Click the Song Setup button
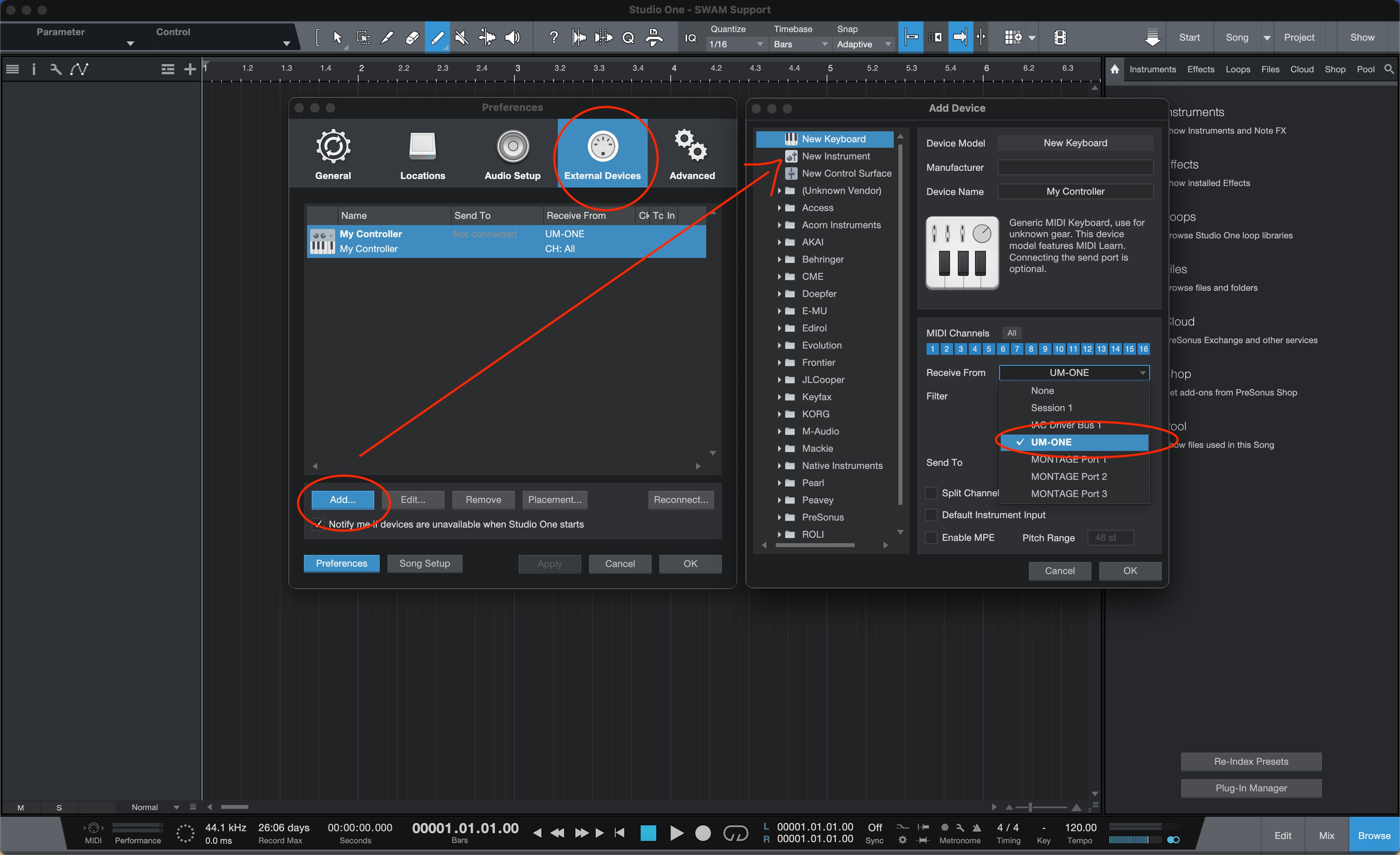The height and width of the screenshot is (855, 1400). (x=425, y=563)
